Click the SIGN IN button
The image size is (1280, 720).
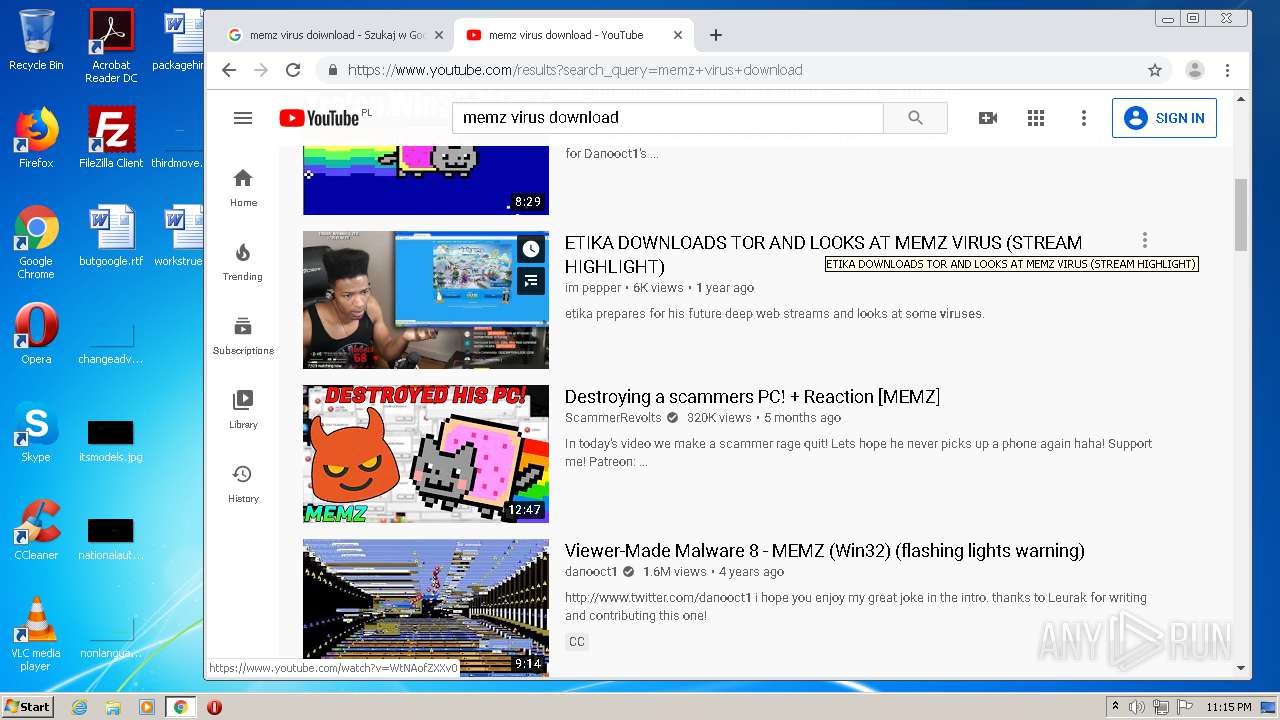point(1164,118)
